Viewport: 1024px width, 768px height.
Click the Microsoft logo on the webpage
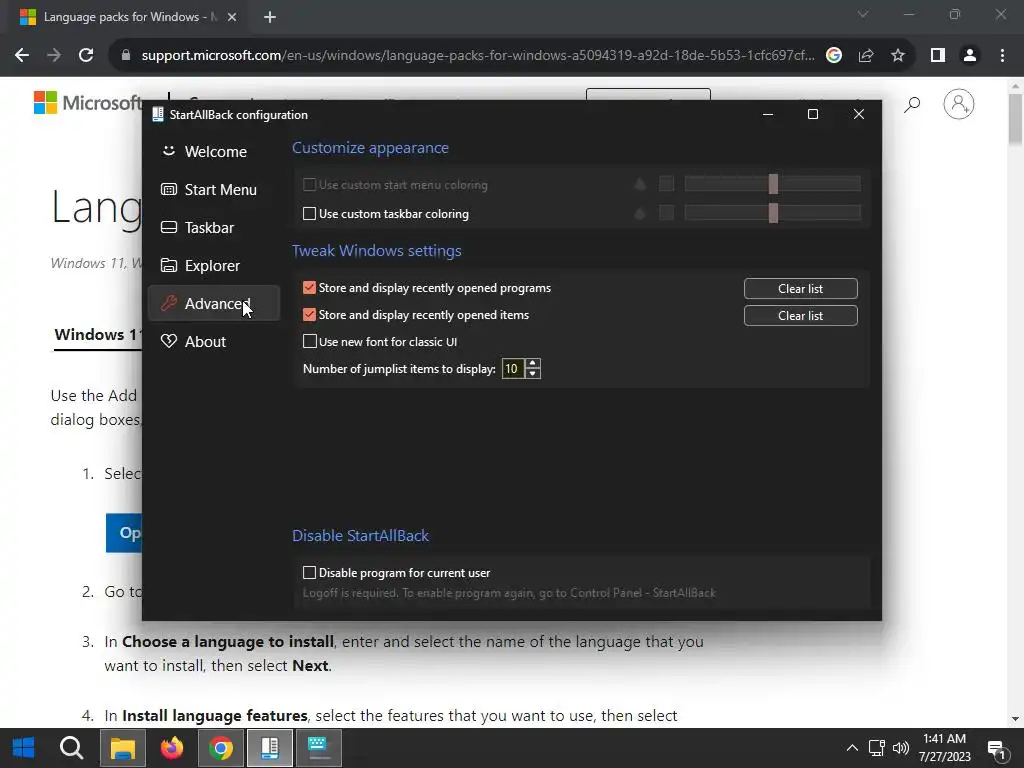click(x=88, y=103)
